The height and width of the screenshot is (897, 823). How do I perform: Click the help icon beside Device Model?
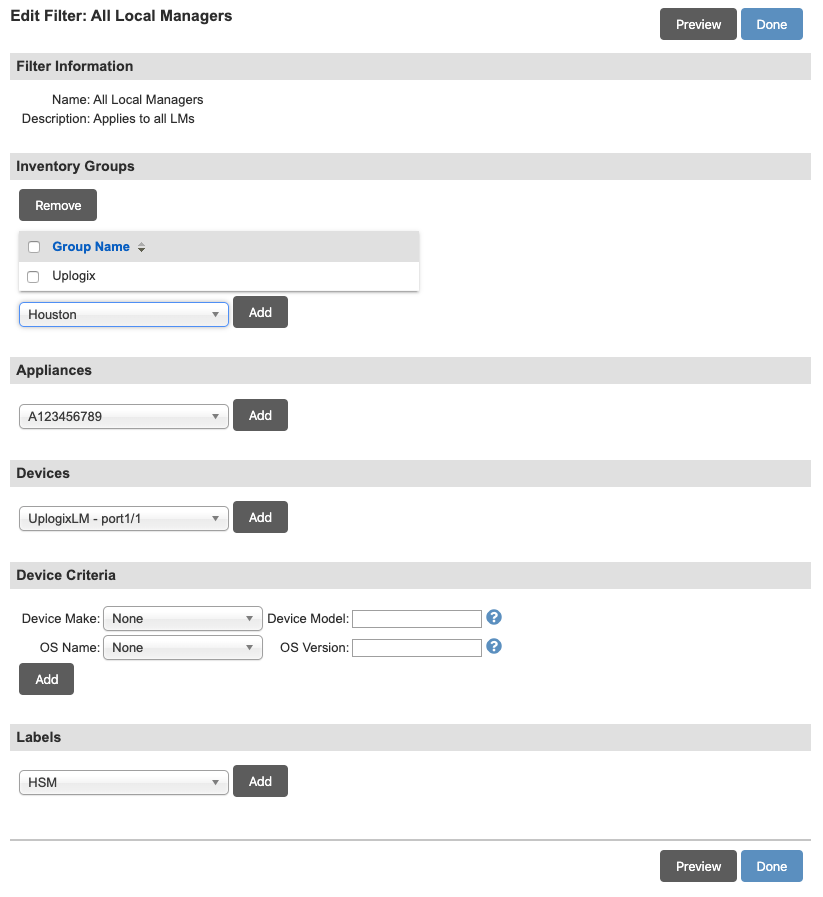(x=493, y=618)
